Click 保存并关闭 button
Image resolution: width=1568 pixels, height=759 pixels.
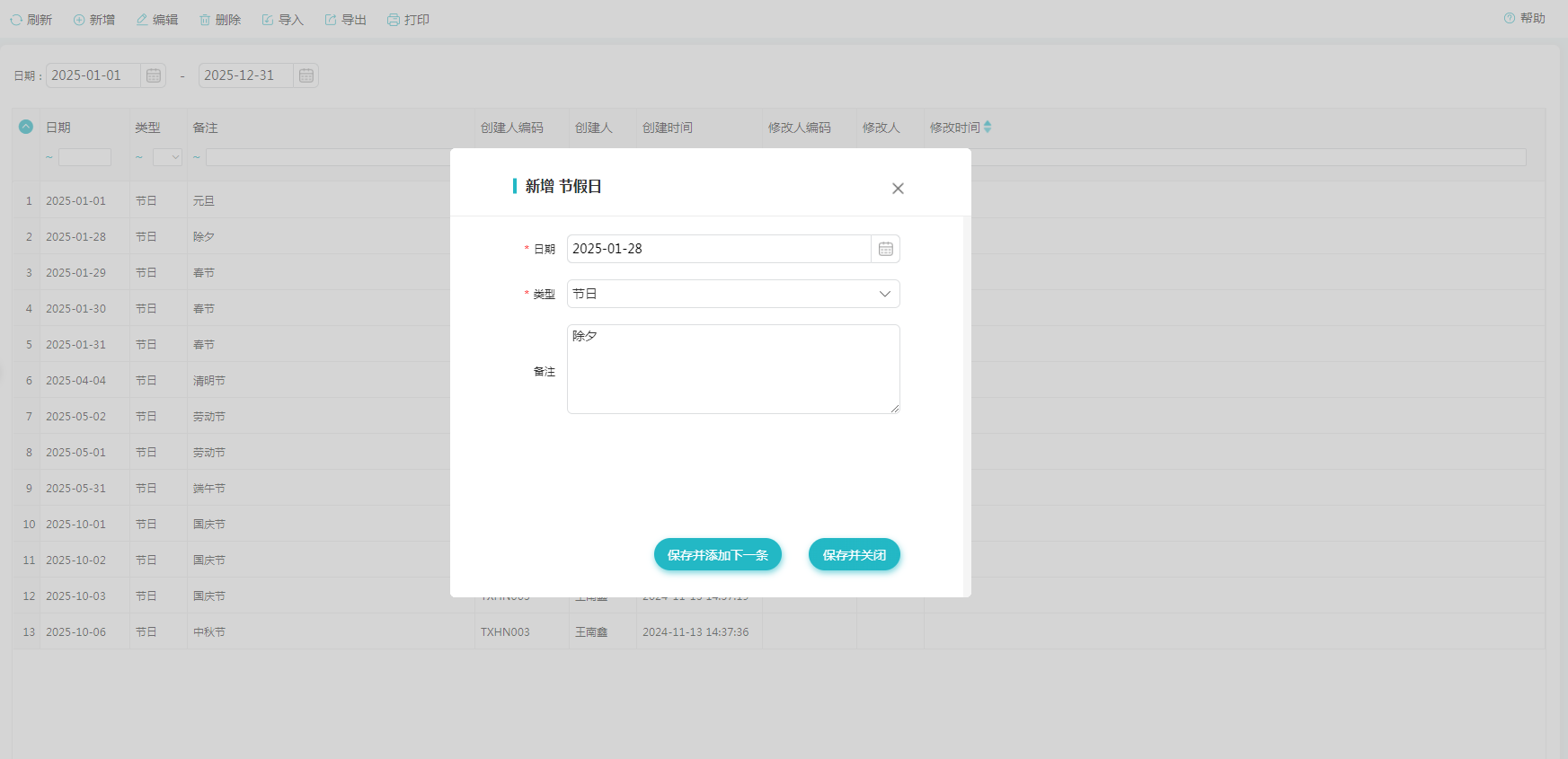(854, 555)
